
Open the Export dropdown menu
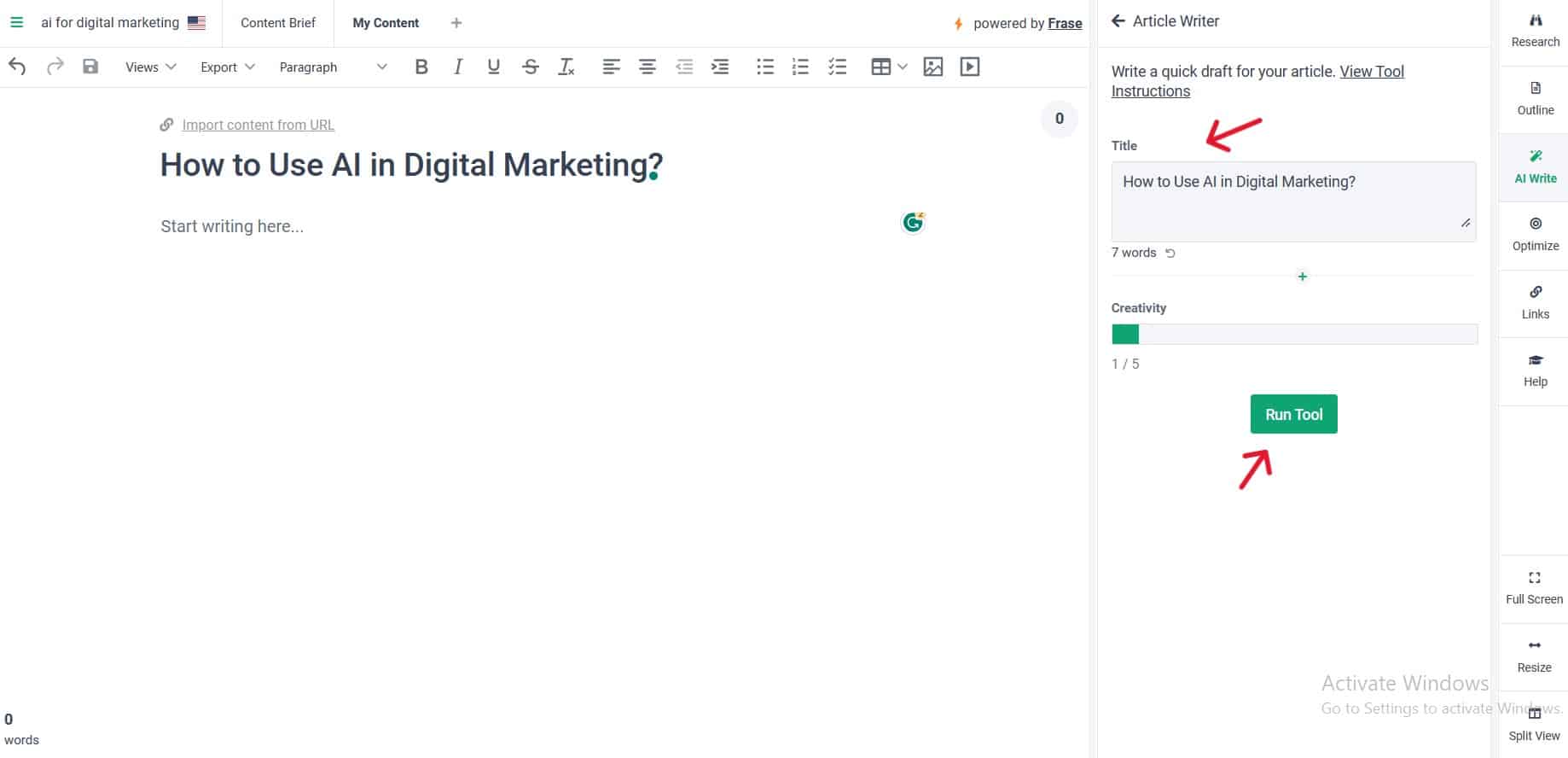click(x=227, y=67)
